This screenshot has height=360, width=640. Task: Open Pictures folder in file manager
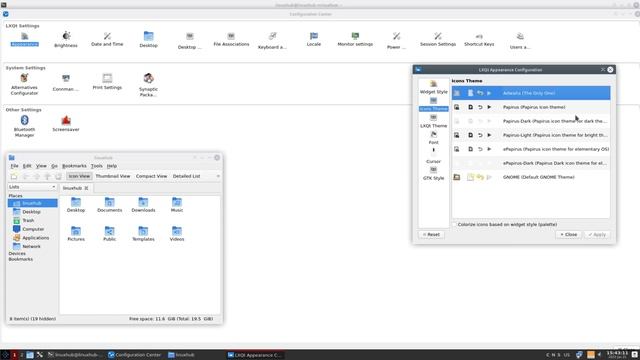click(x=76, y=234)
